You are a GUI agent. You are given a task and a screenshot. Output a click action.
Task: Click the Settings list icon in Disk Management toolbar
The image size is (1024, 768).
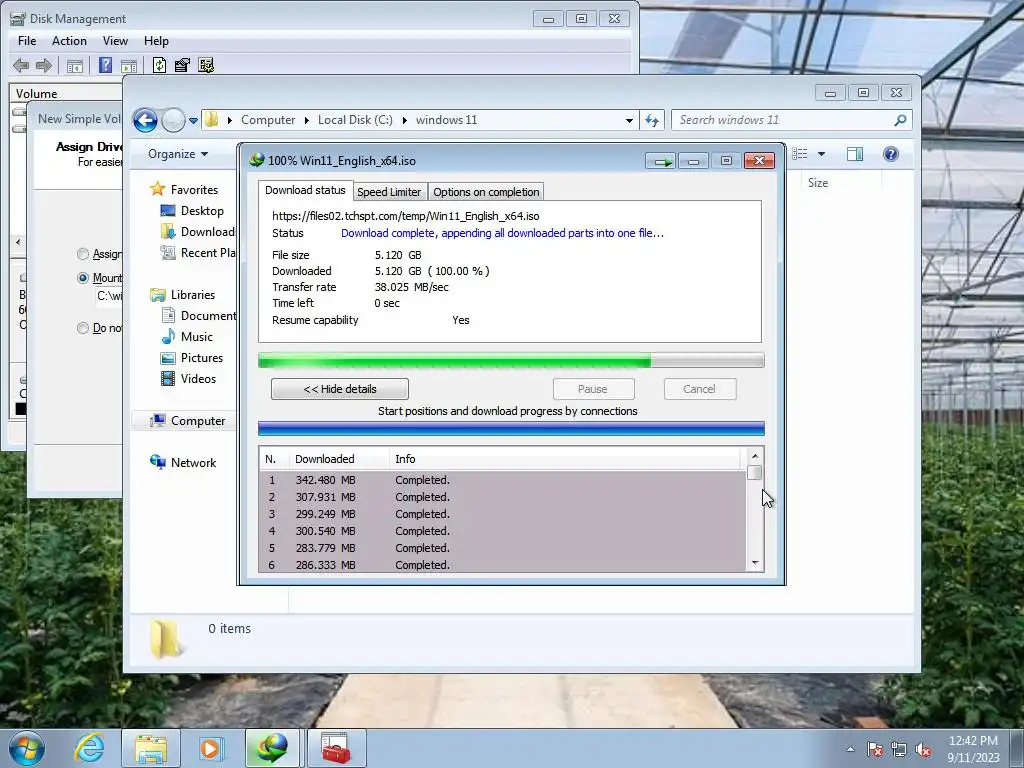pyautogui.click(x=206, y=65)
